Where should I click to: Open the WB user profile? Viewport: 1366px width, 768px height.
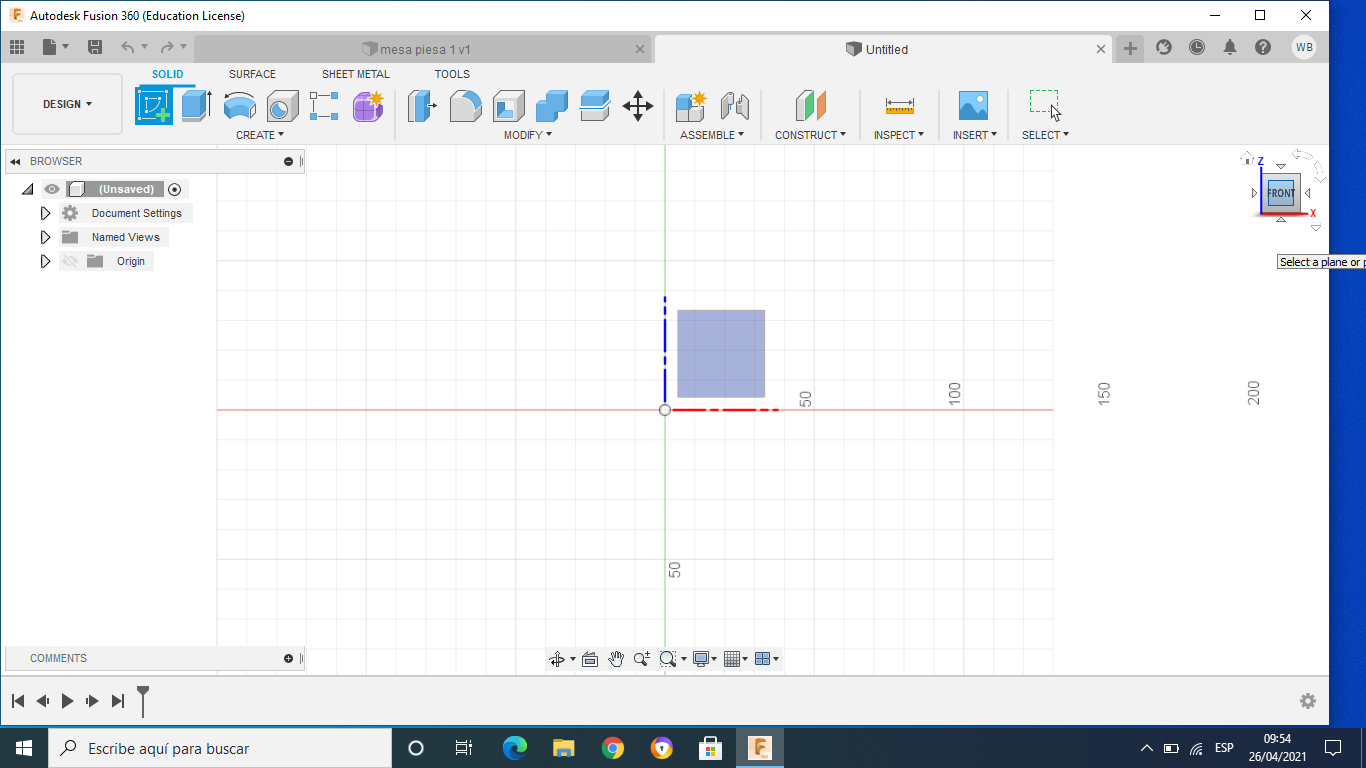(1304, 47)
